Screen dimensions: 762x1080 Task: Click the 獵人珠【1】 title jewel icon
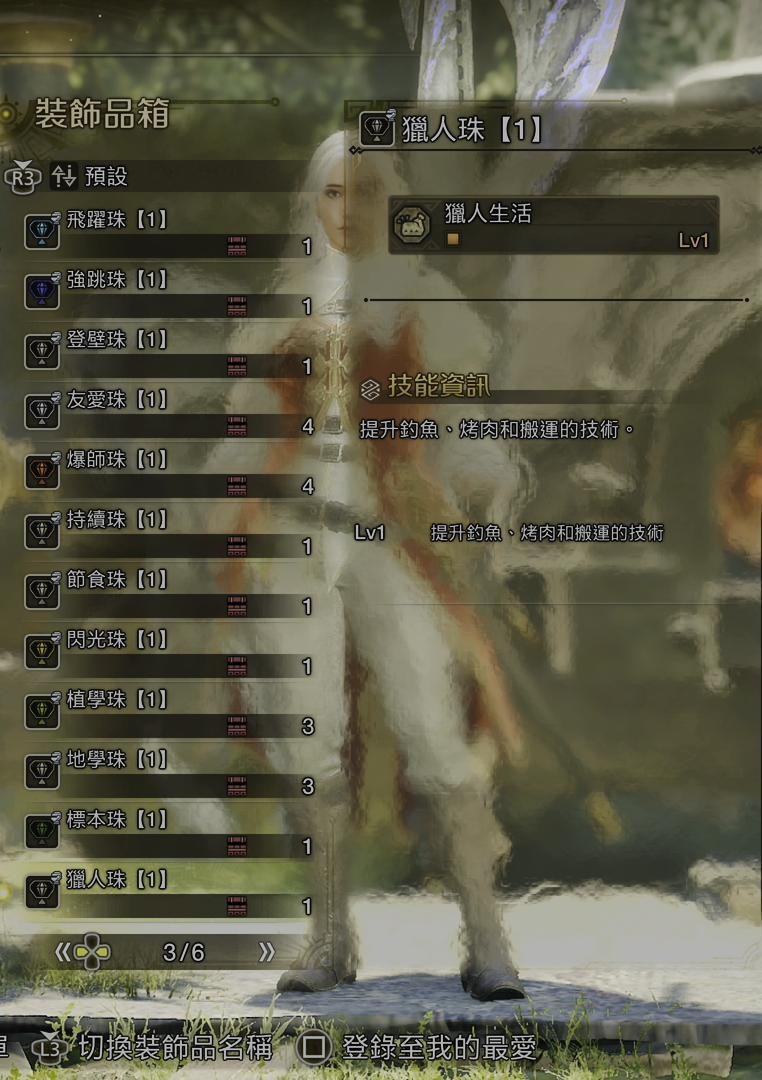tap(377, 127)
